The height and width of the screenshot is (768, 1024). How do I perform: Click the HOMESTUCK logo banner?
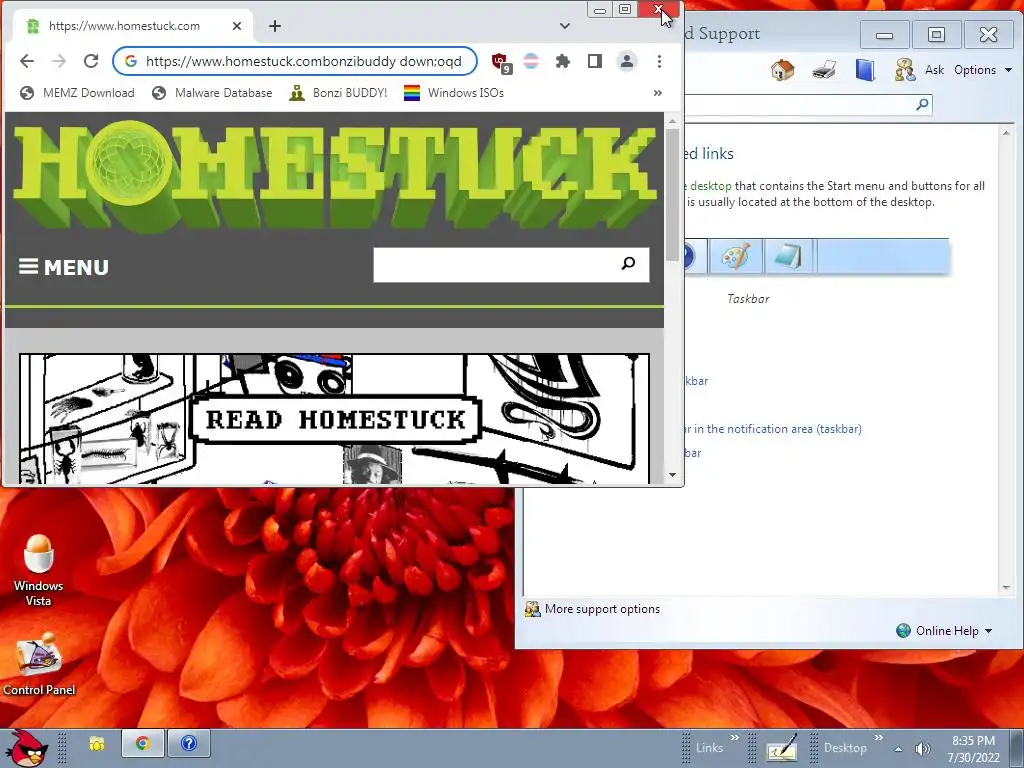(334, 176)
